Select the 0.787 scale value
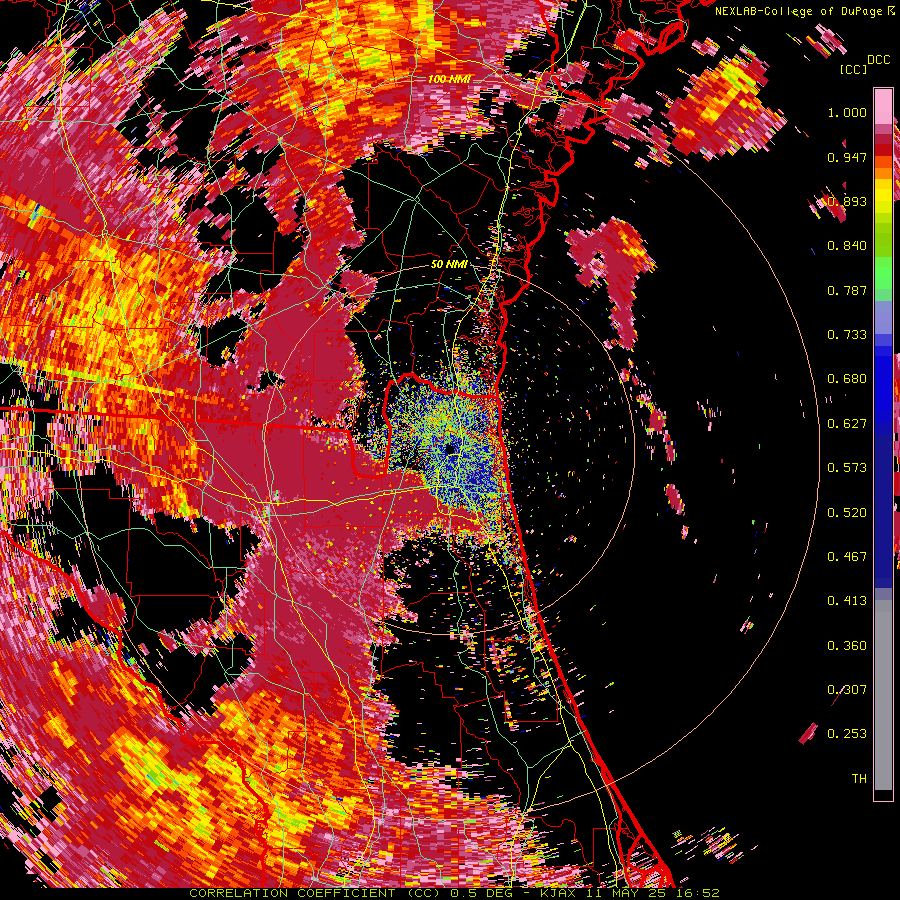The width and height of the screenshot is (900, 900). click(847, 290)
